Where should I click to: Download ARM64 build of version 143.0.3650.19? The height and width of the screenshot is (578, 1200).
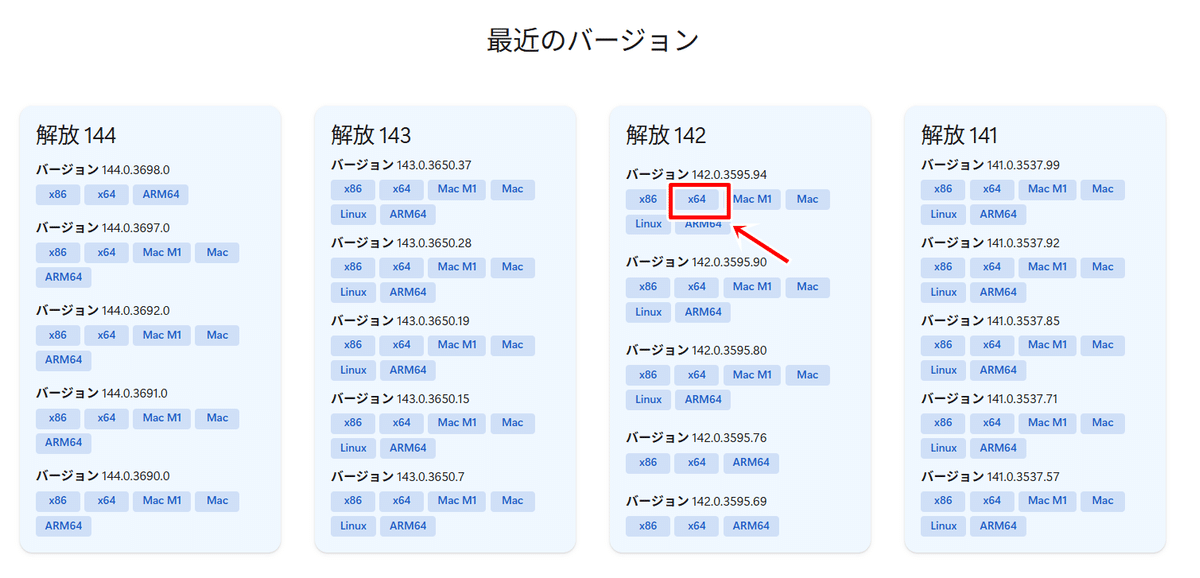pyautogui.click(x=407, y=370)
